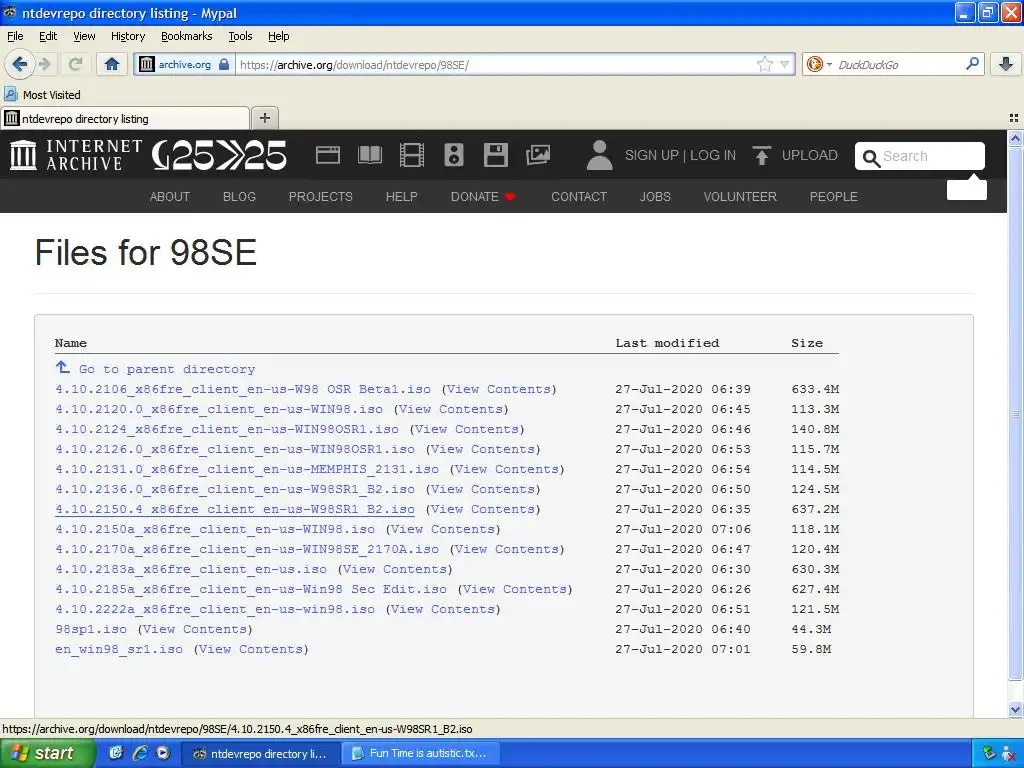Open the Images picture icon
The image size is (1024, 768).
pyautogui.click(x=537, y=155)
